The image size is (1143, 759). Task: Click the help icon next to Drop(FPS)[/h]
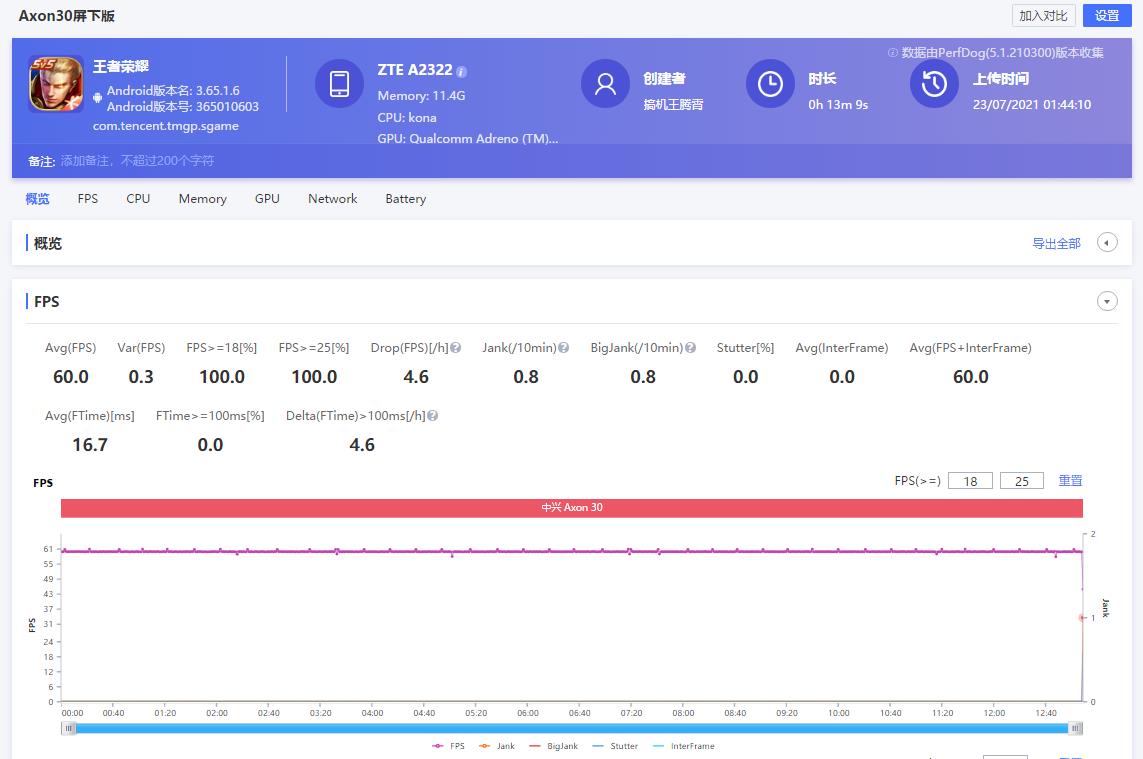click(456, 348)
